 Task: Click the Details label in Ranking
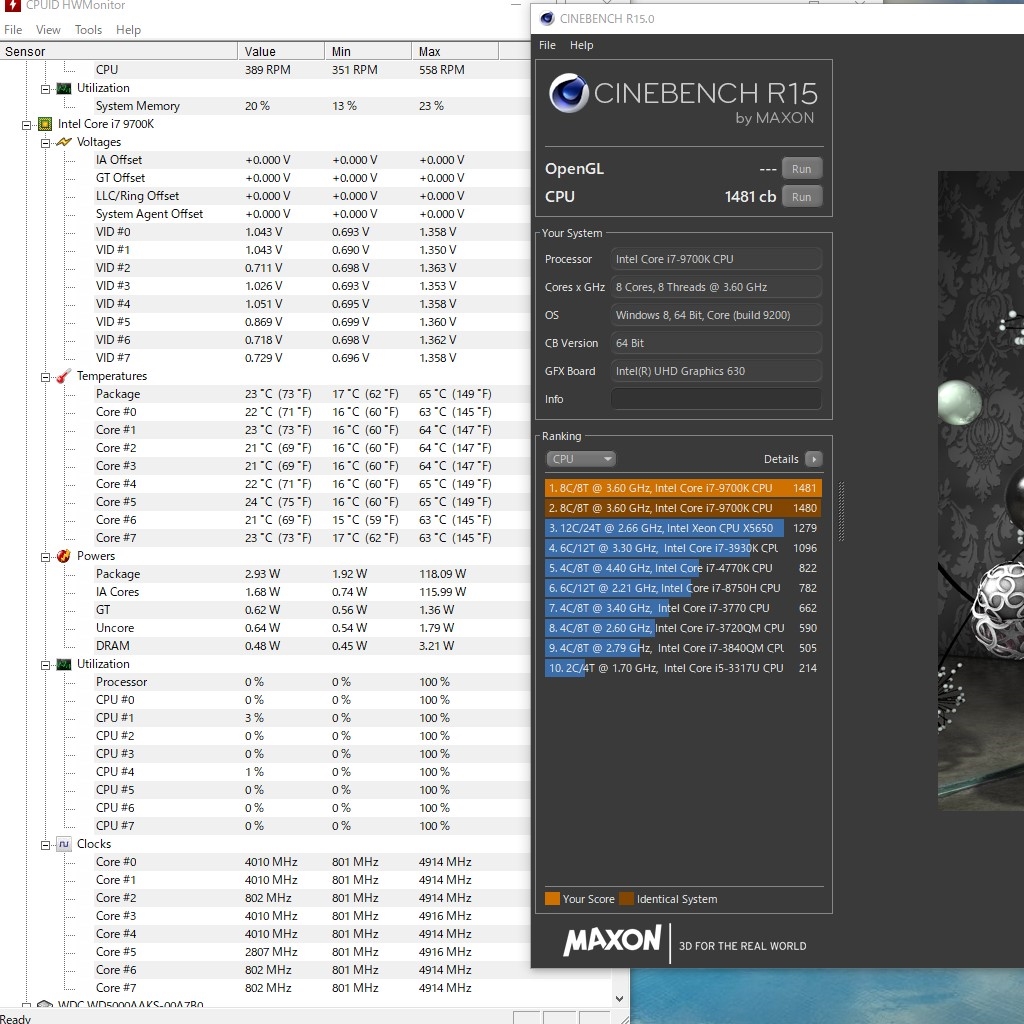coord(781,459)
